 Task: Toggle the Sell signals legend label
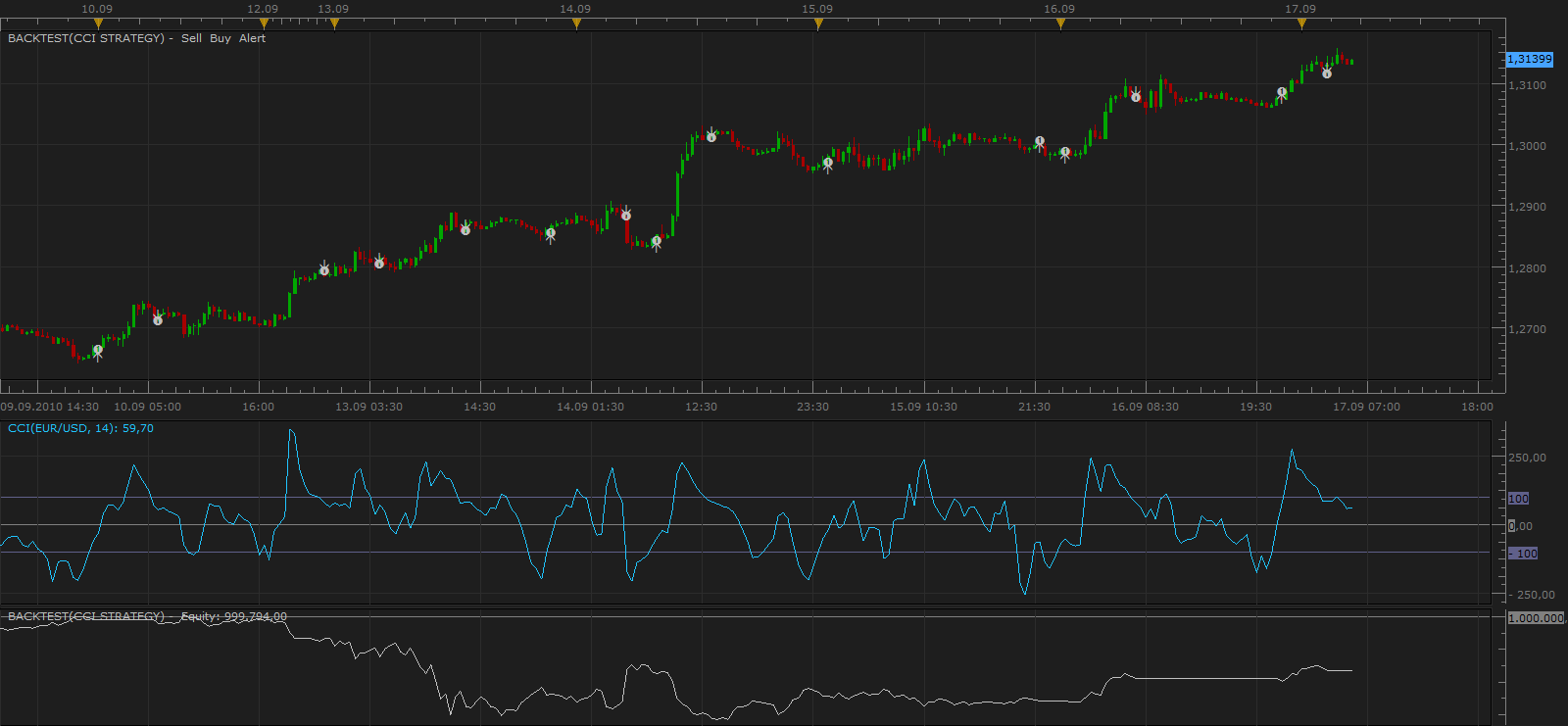click(x=191, y=38)
